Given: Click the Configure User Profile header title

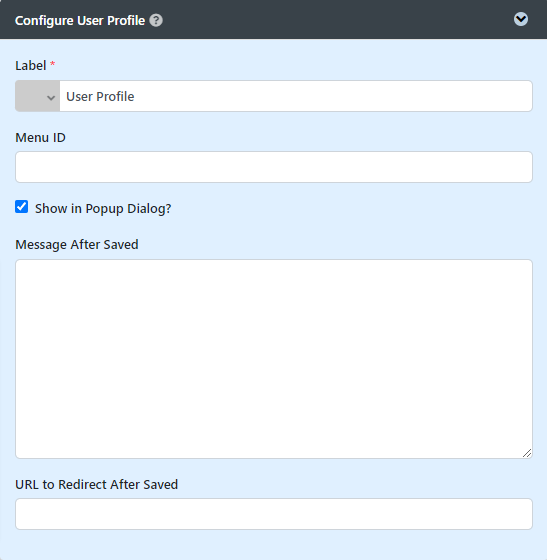Looking at the screenshot, I should [x=80, y=21].
